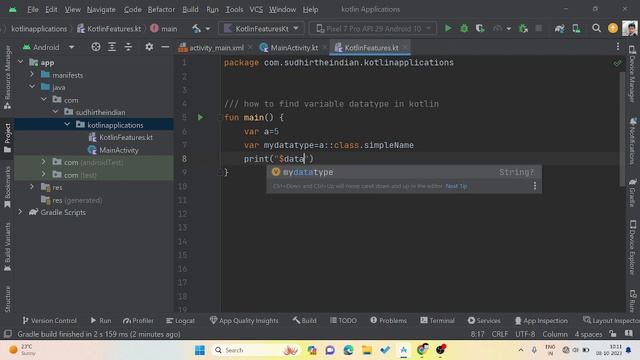This screenshot has height=360, width=640.
Task: Click the Stop square button in toolbar
Action: click(539, 28)
